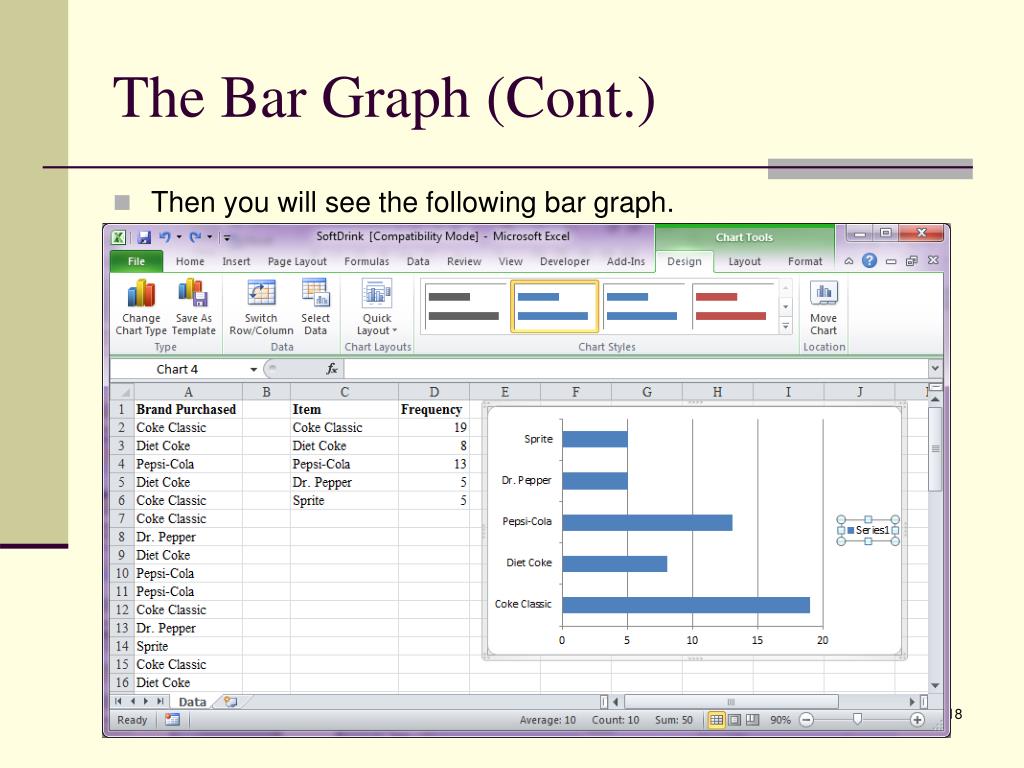
Task: Click the Redo icon in the quick access toolbar
Action: click(x=195, y=237)
